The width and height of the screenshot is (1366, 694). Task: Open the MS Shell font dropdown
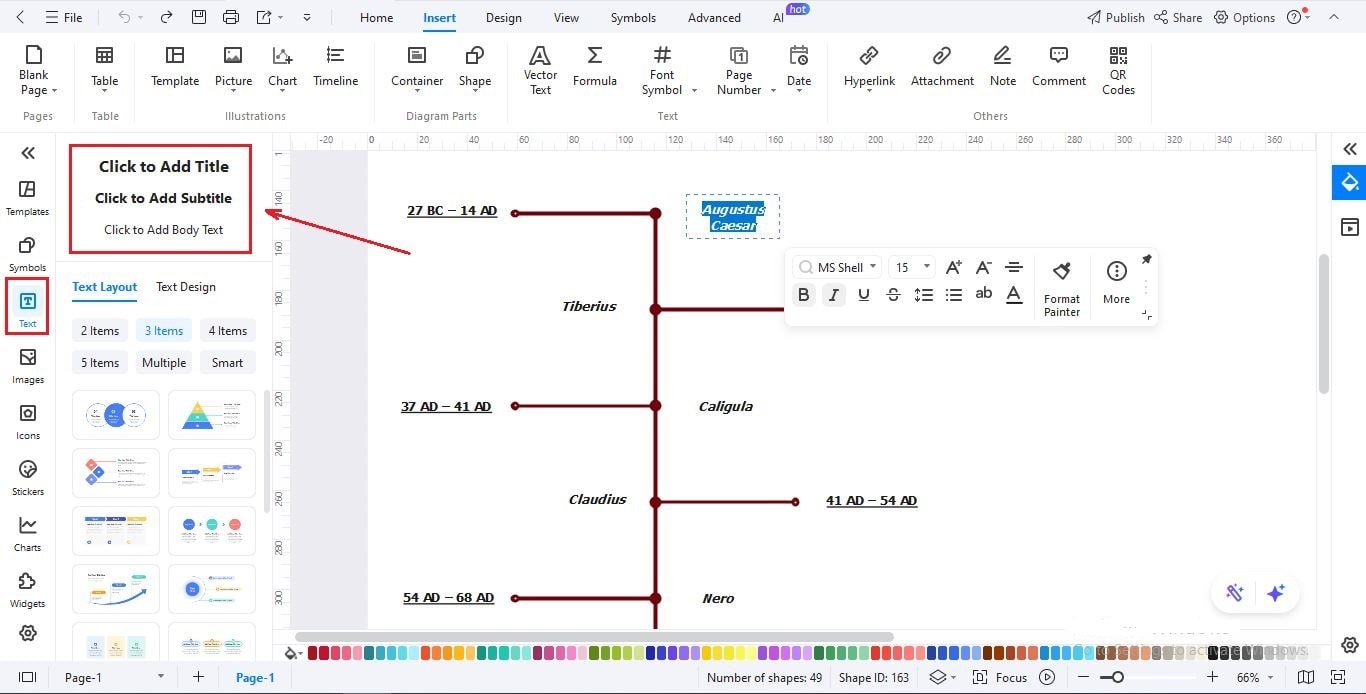(872, 267)
